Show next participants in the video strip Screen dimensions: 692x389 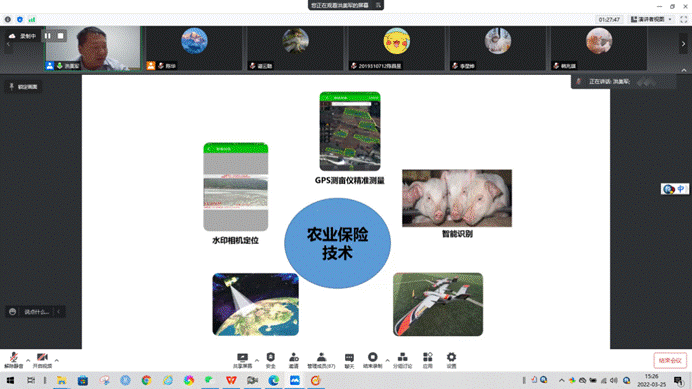[x=684, y=44]
